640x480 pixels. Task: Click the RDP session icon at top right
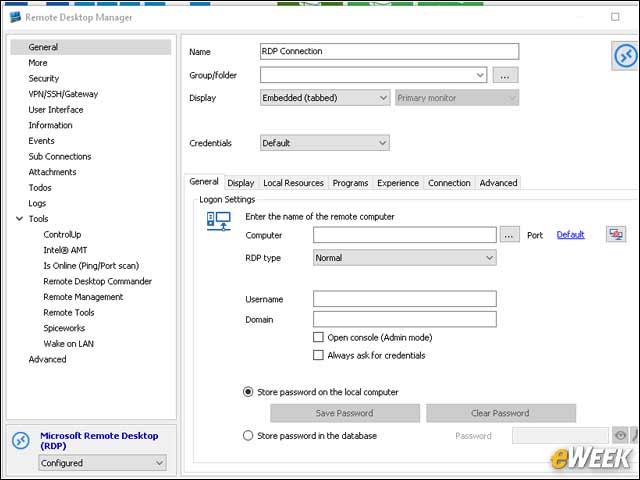(x=625, y=56)
